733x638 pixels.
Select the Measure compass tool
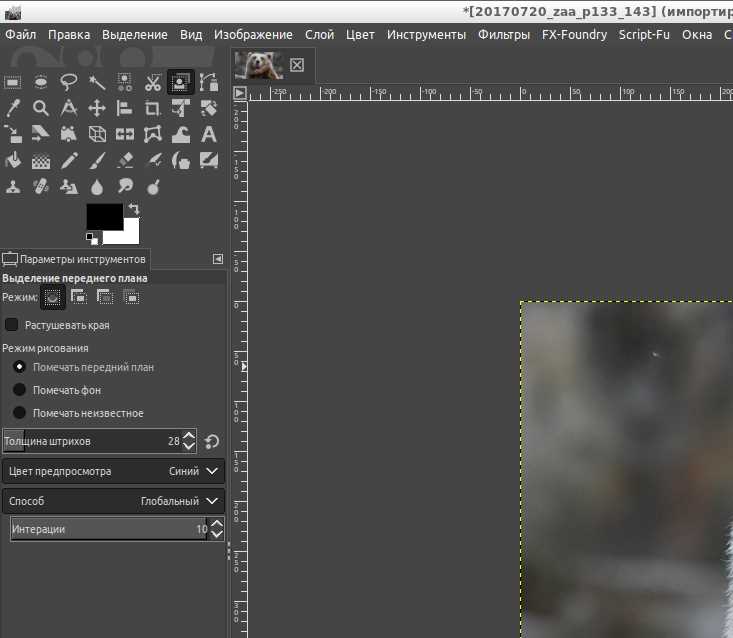[x=69, y=108]
